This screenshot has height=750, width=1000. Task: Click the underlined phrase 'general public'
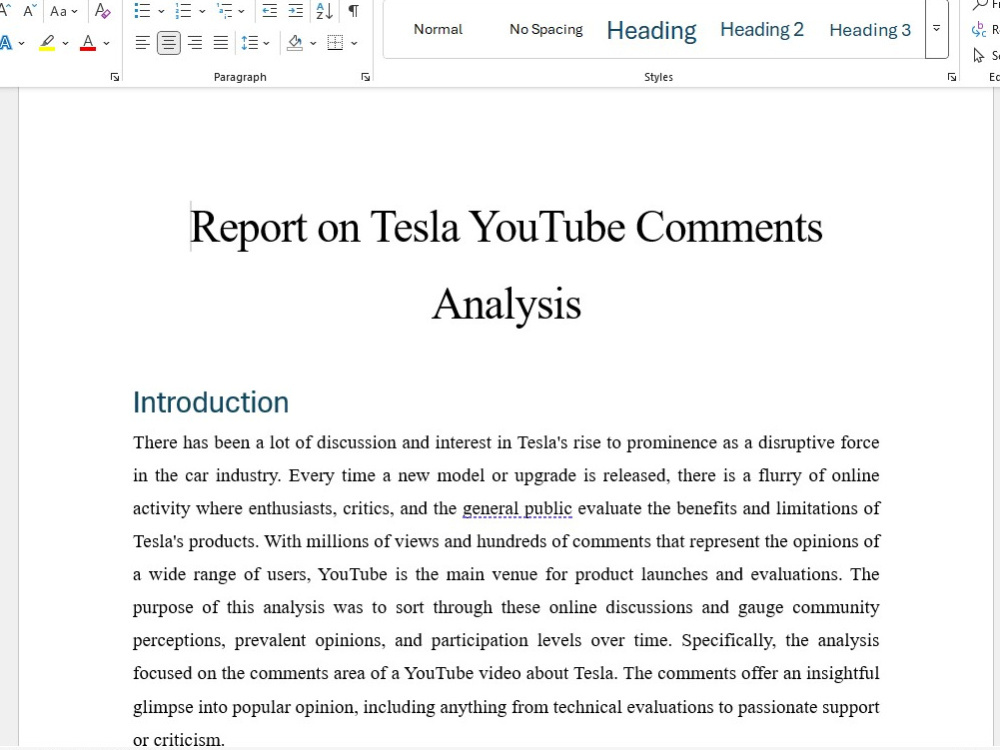pos(517,509)
